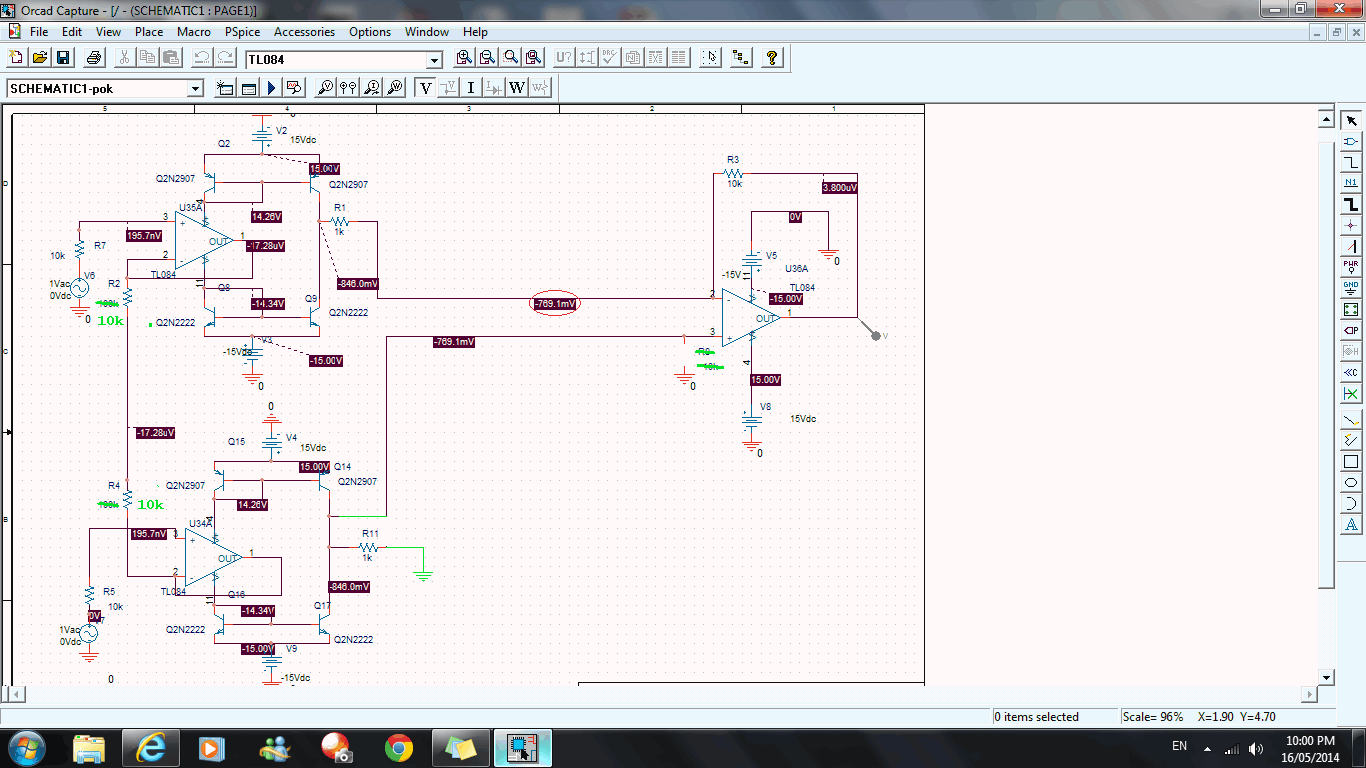
Task: Click horizontal scrollbar right arrow
Action: 1310,694
